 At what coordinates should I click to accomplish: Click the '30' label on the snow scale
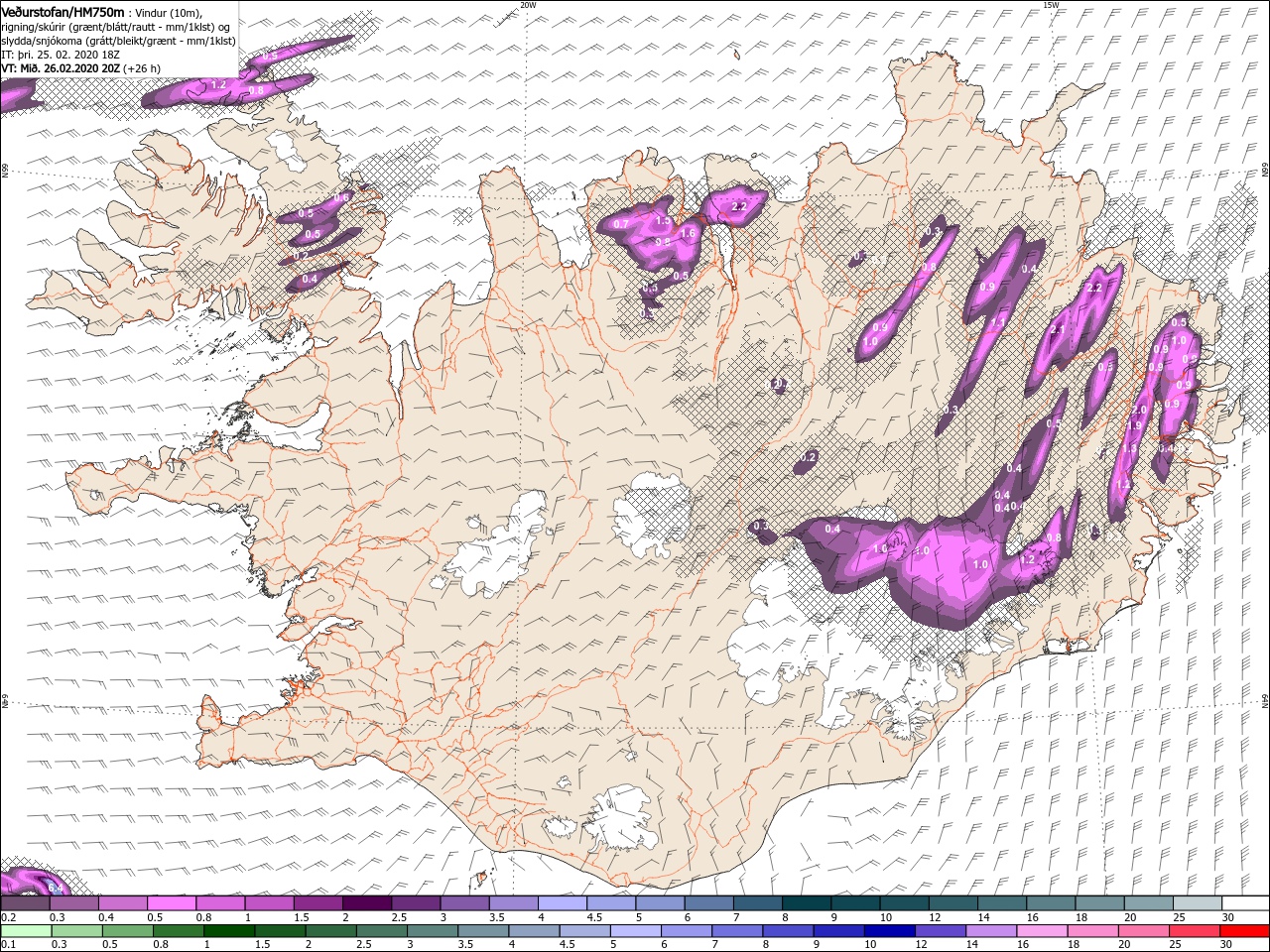point(1227,917)
